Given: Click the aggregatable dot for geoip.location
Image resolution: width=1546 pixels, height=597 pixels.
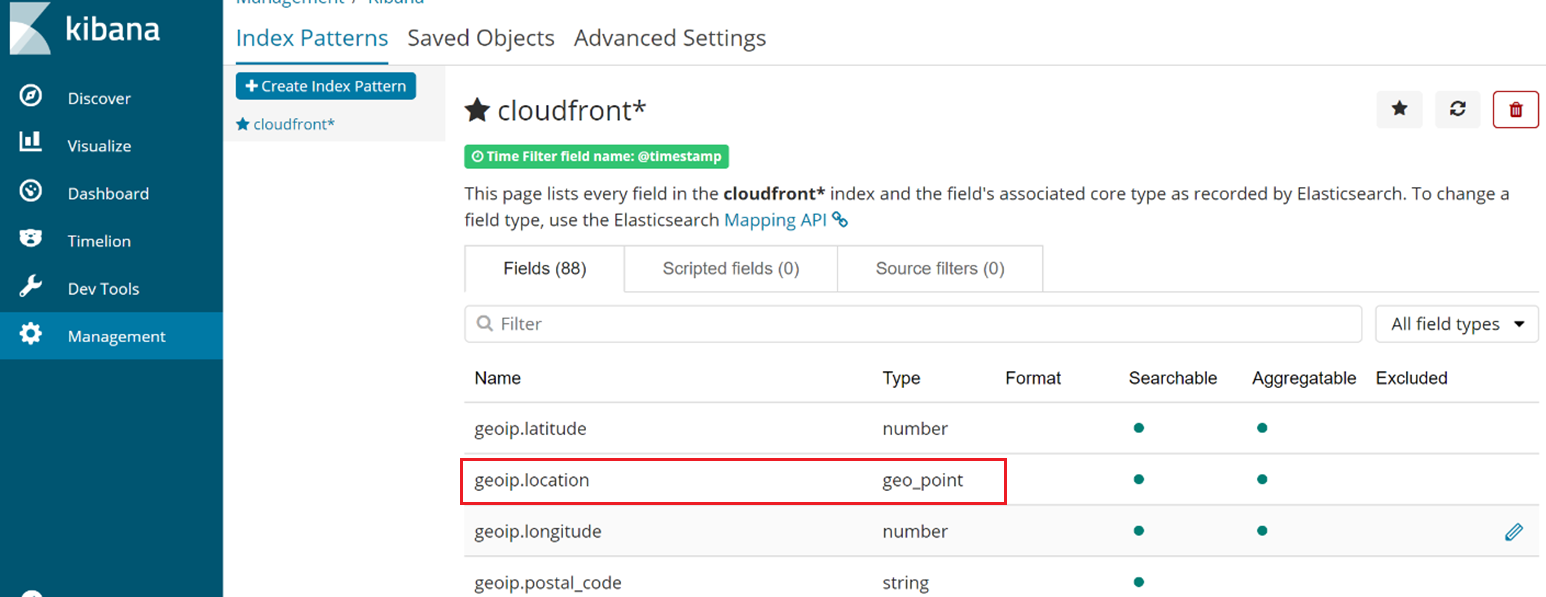Looking at the screenshot, I should 1262,480.
